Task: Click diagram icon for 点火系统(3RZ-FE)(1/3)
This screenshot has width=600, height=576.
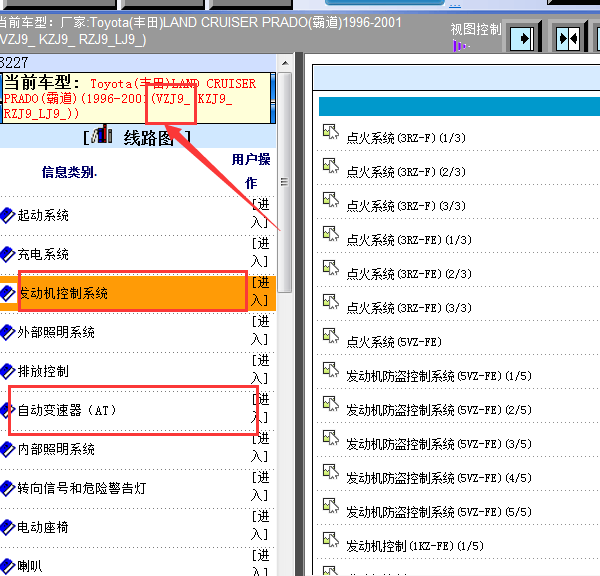Action: [x=331, y=234]
